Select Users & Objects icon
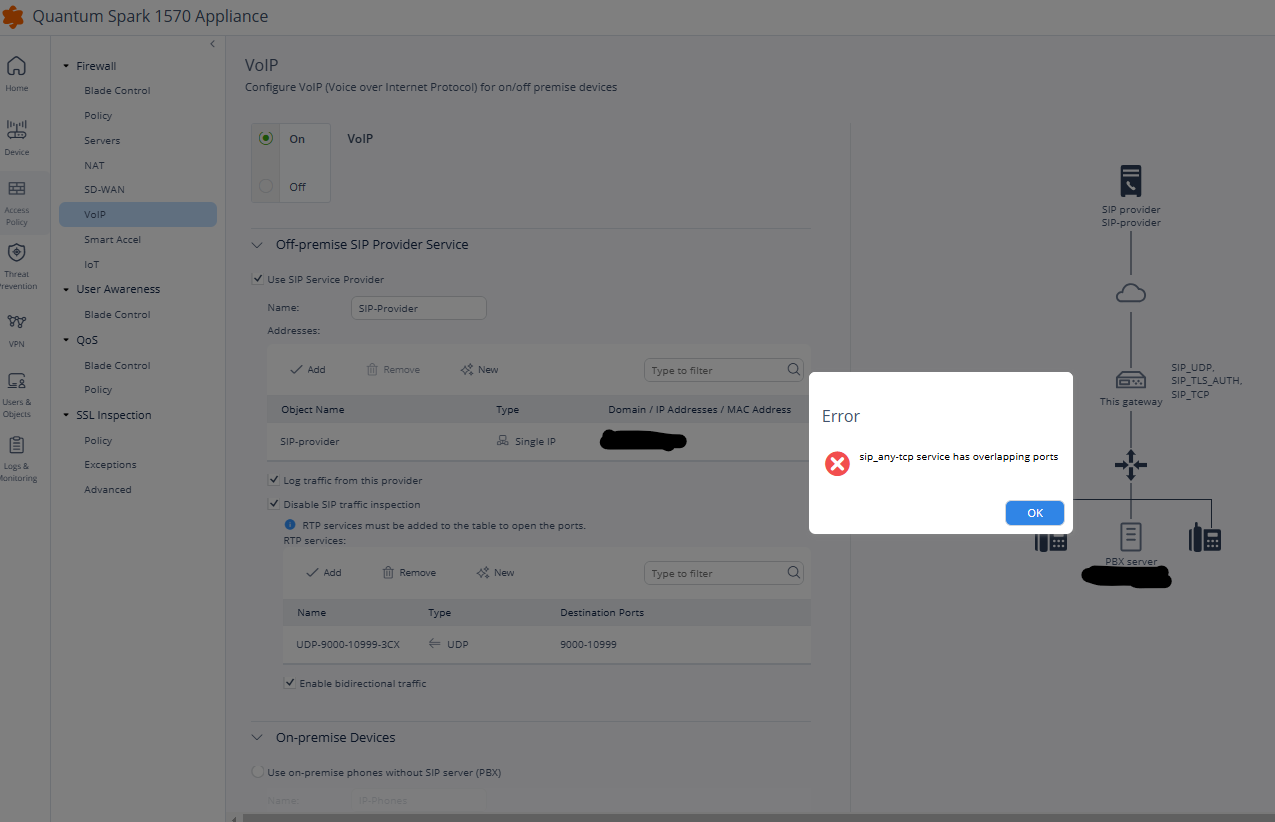Screen dimensions: 1275x822 (16, 390)
